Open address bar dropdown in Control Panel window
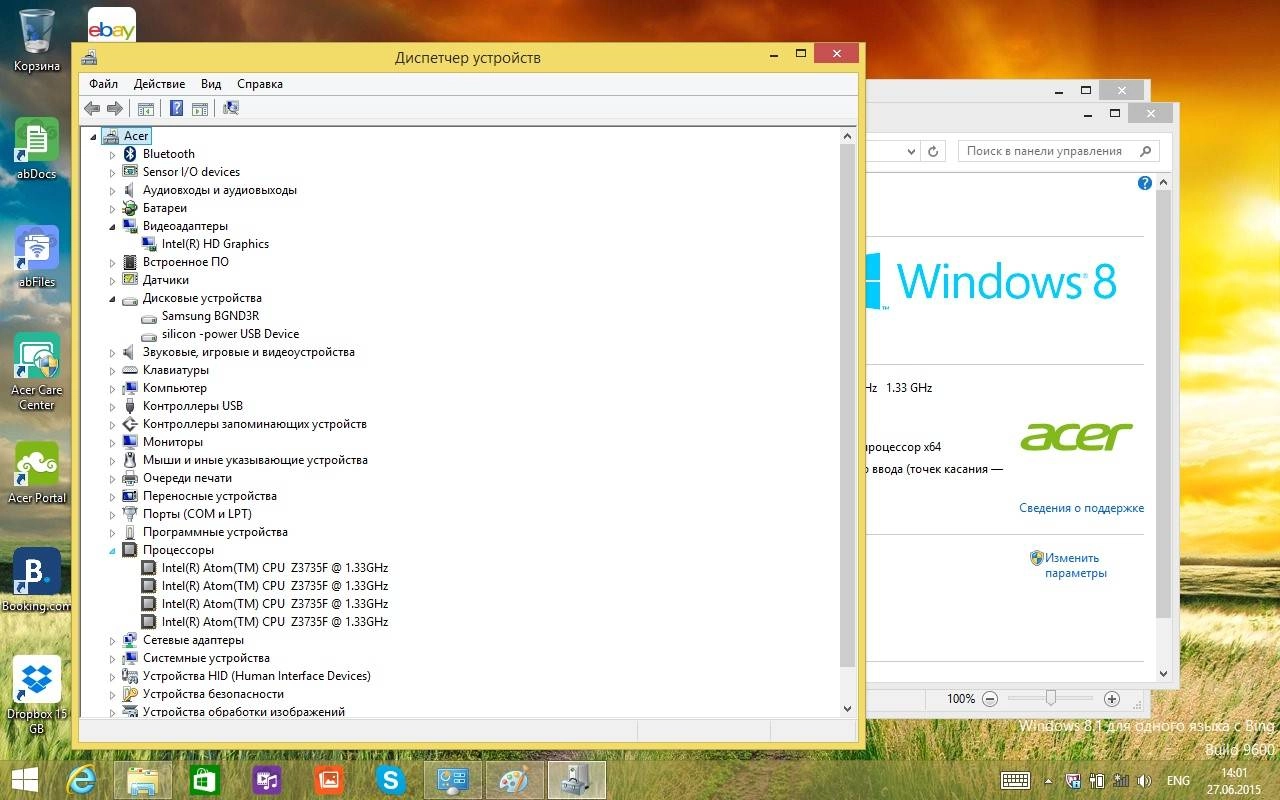 [x=911, y=151]
